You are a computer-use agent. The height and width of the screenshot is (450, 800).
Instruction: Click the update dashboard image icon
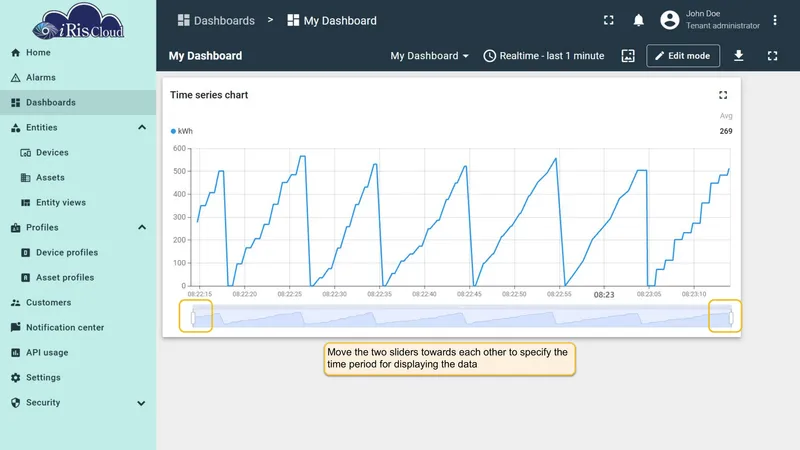pyautogui.click(x=628, y=56)
